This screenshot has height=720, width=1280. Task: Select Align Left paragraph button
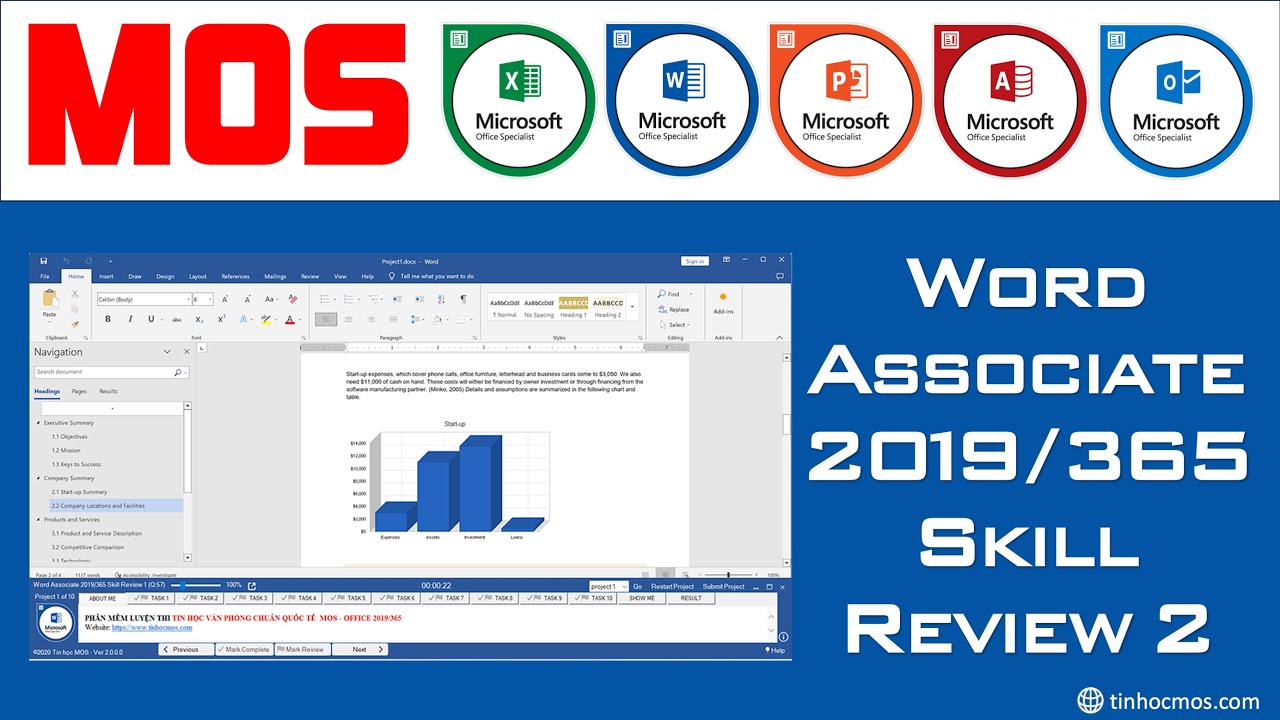(x=326, y=319)
